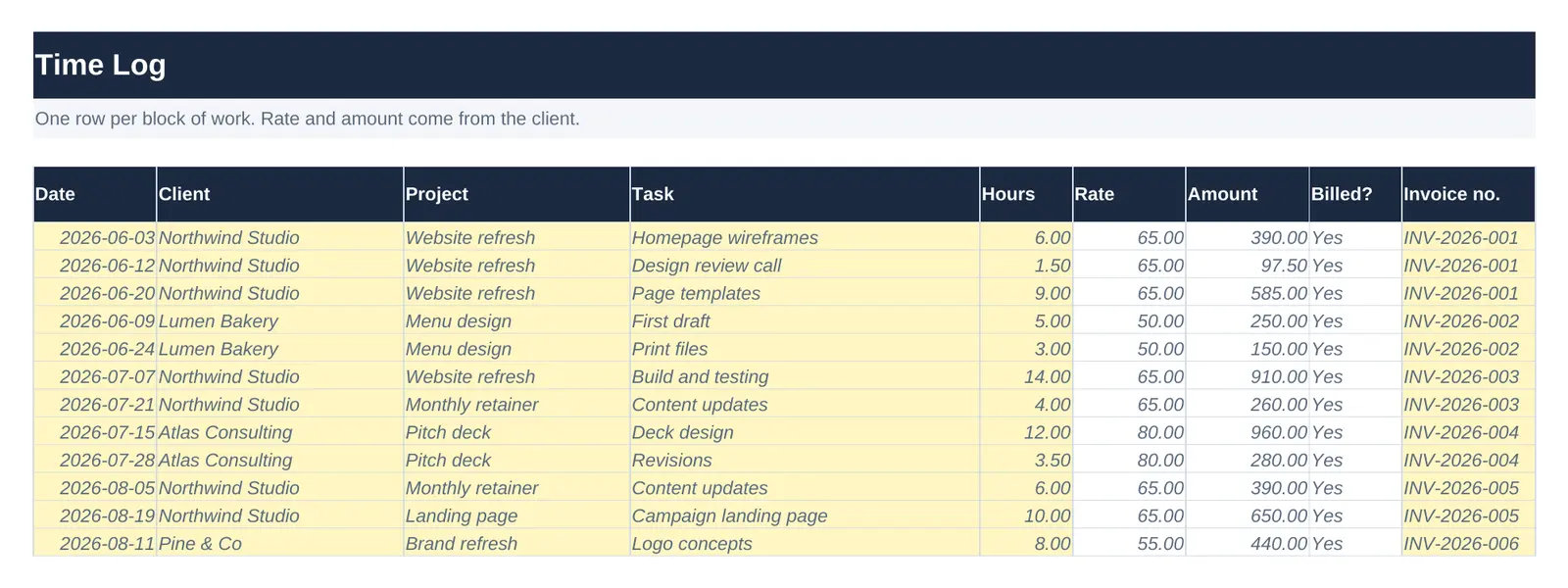This screenshot has width=1568, height=588.
Task: Click rate 80.00 in the Deck design row
Action: (1129, 432)
